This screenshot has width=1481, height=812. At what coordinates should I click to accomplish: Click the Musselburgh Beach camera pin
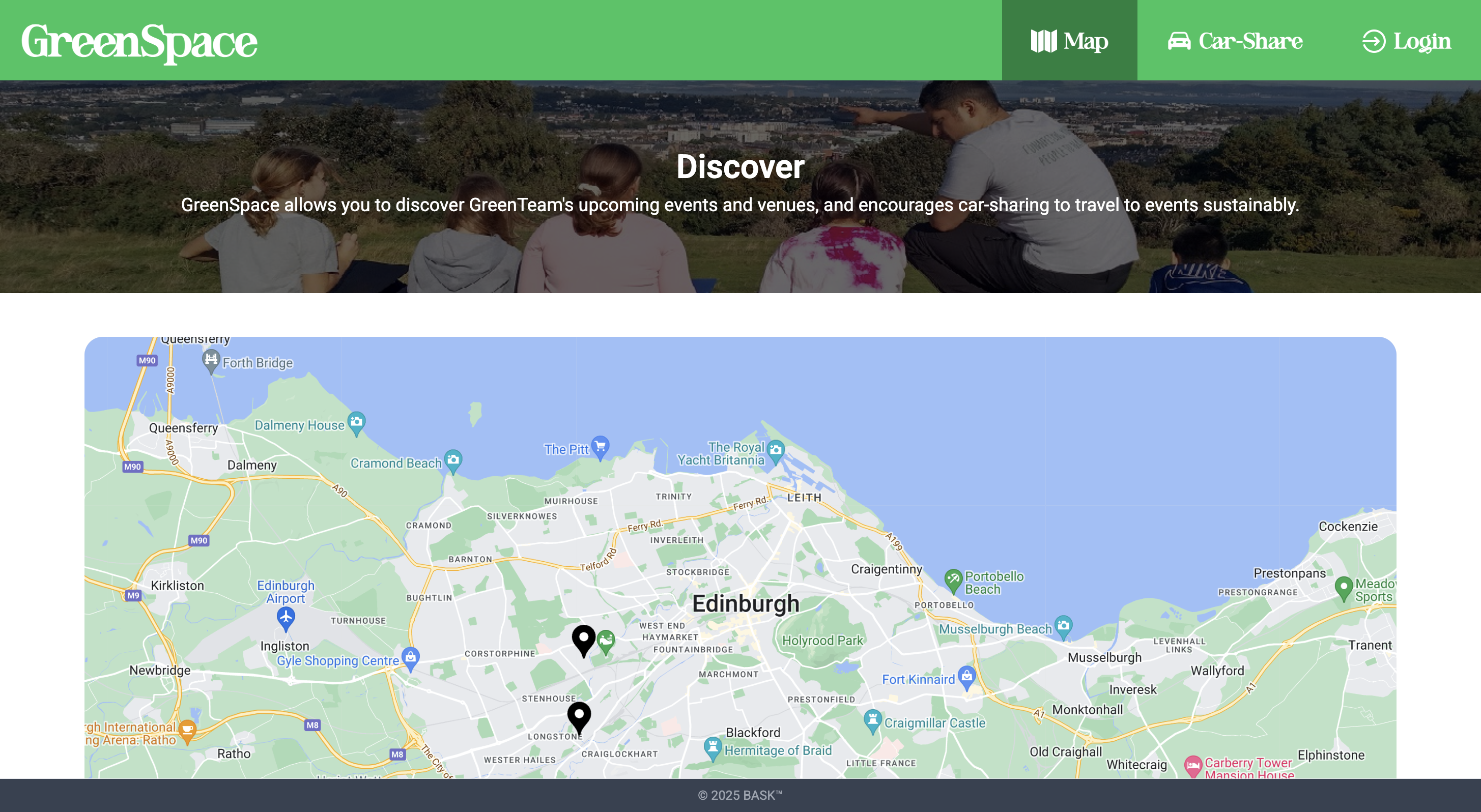click(1064, 627)
